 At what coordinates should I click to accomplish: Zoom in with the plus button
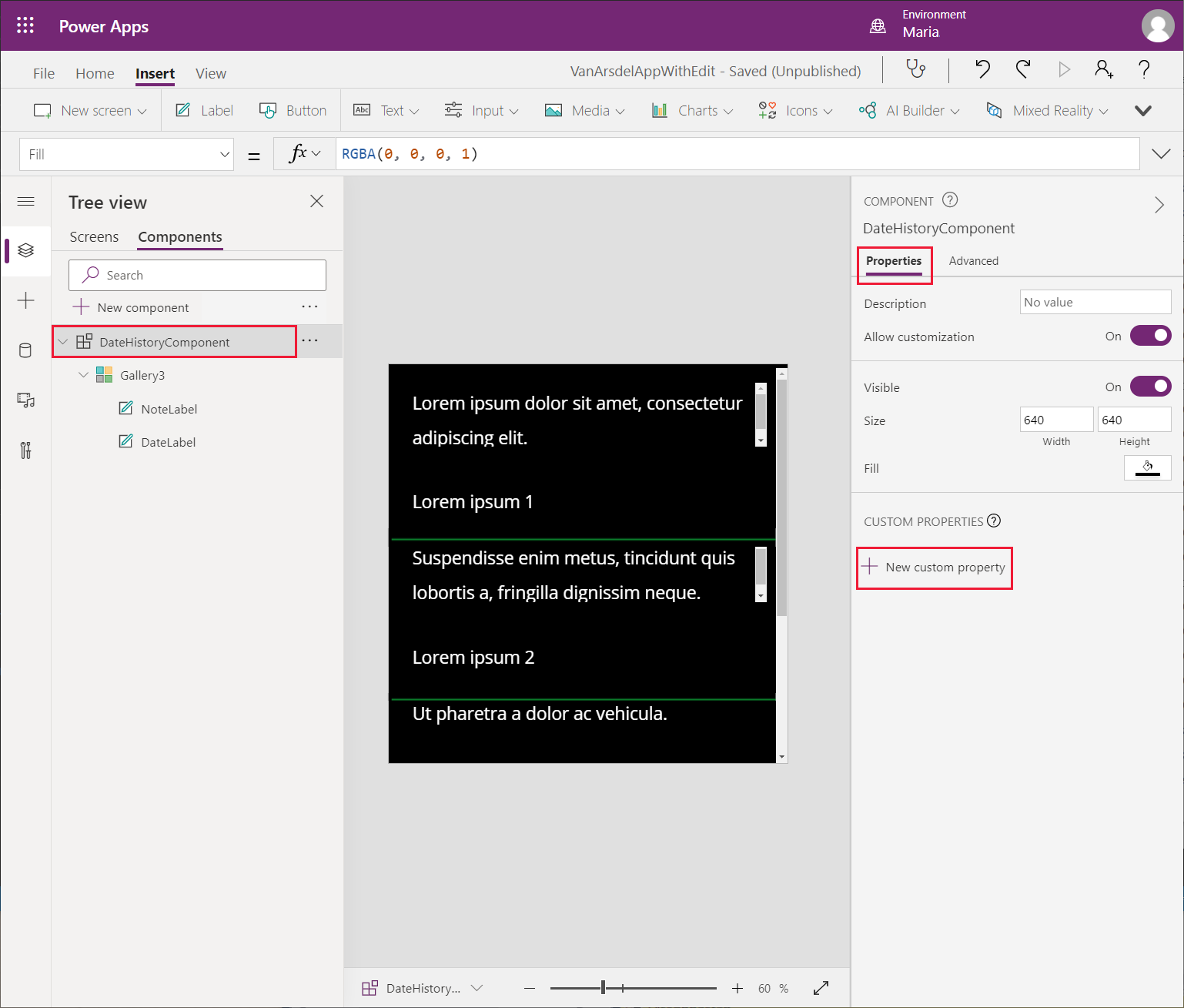[737, 988]
